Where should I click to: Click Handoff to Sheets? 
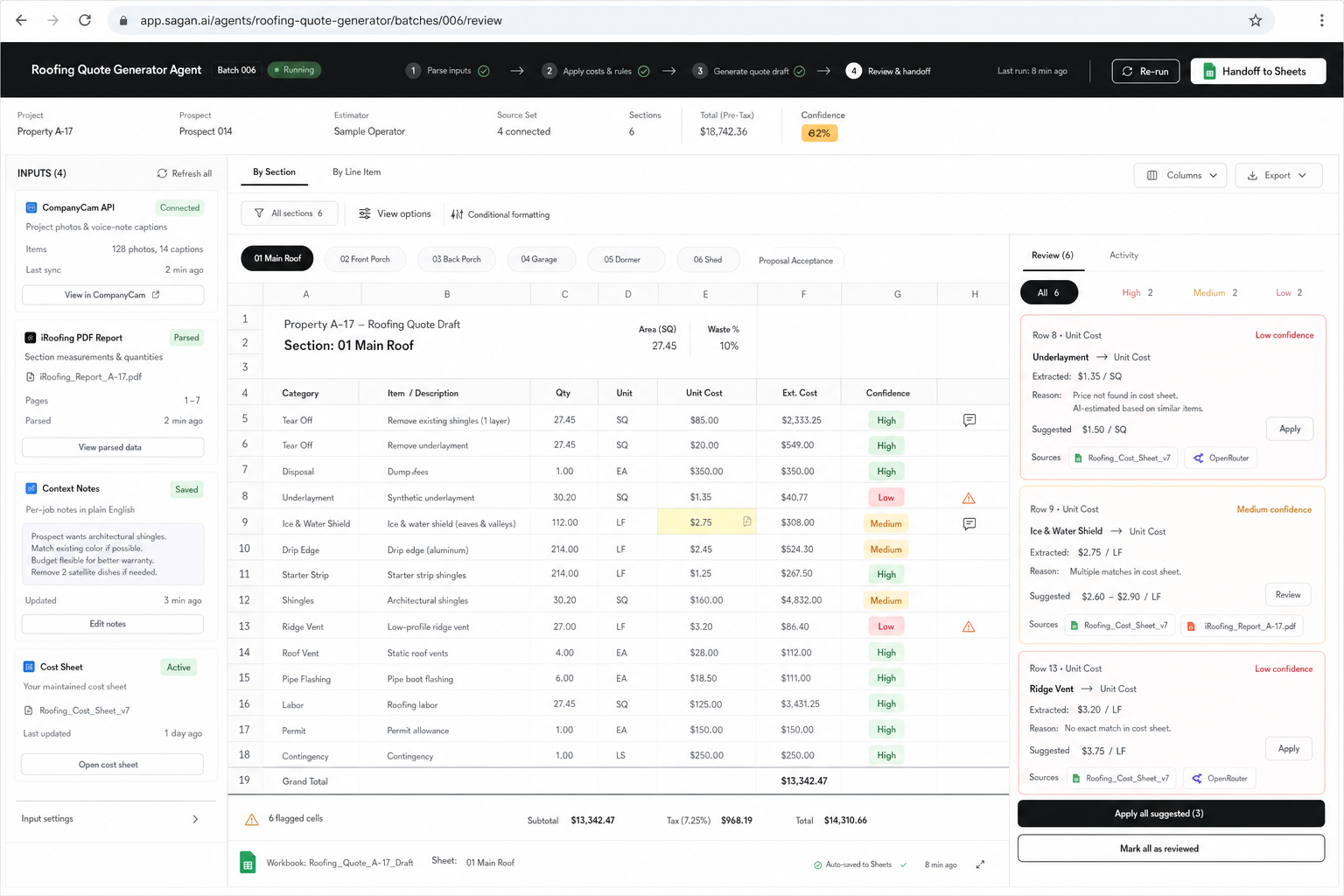click(x=1258, y=71)
